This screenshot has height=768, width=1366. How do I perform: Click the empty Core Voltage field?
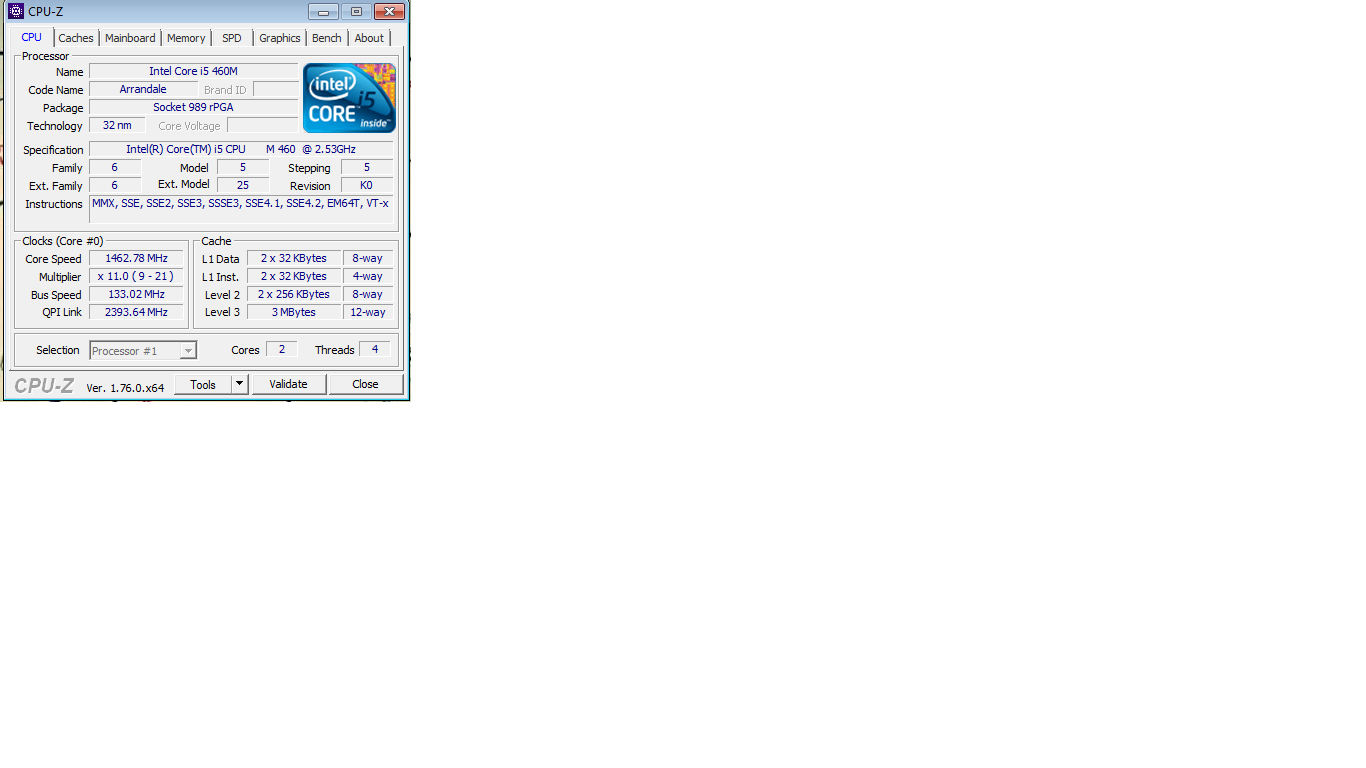(262, 125)
